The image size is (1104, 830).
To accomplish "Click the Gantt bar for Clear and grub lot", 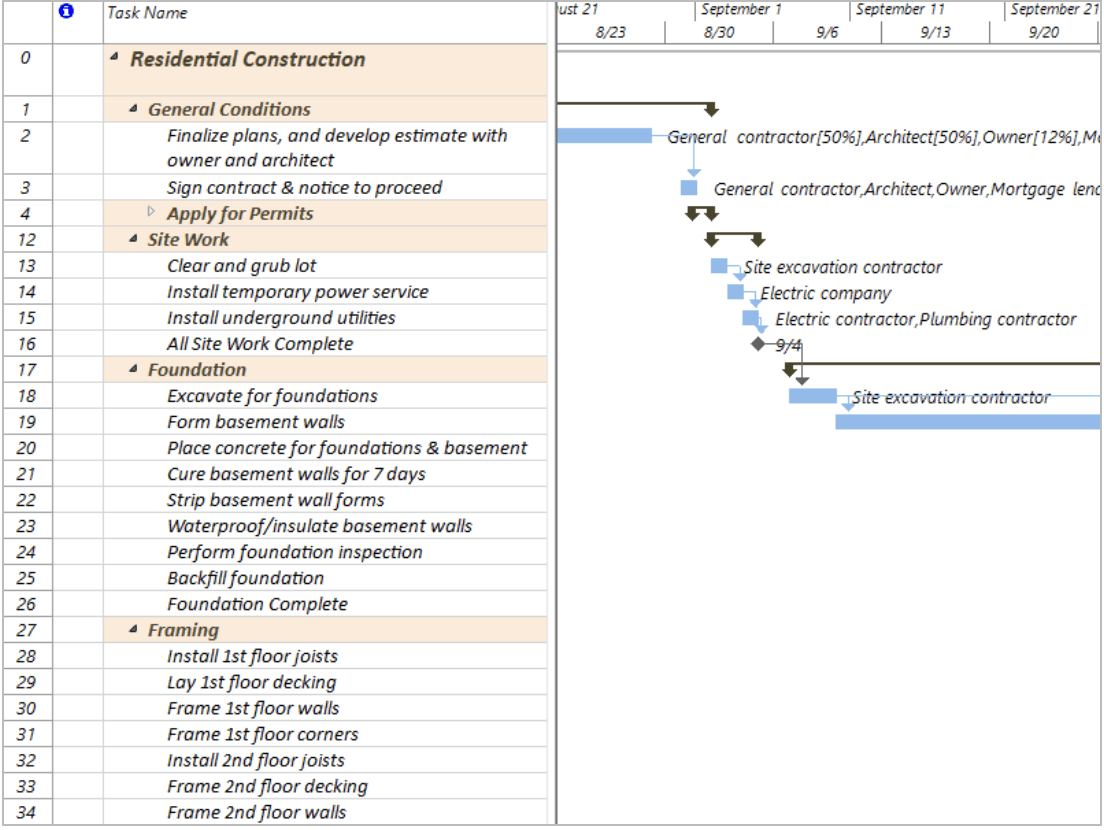I will pyautogui.click(x=718, y=266).
